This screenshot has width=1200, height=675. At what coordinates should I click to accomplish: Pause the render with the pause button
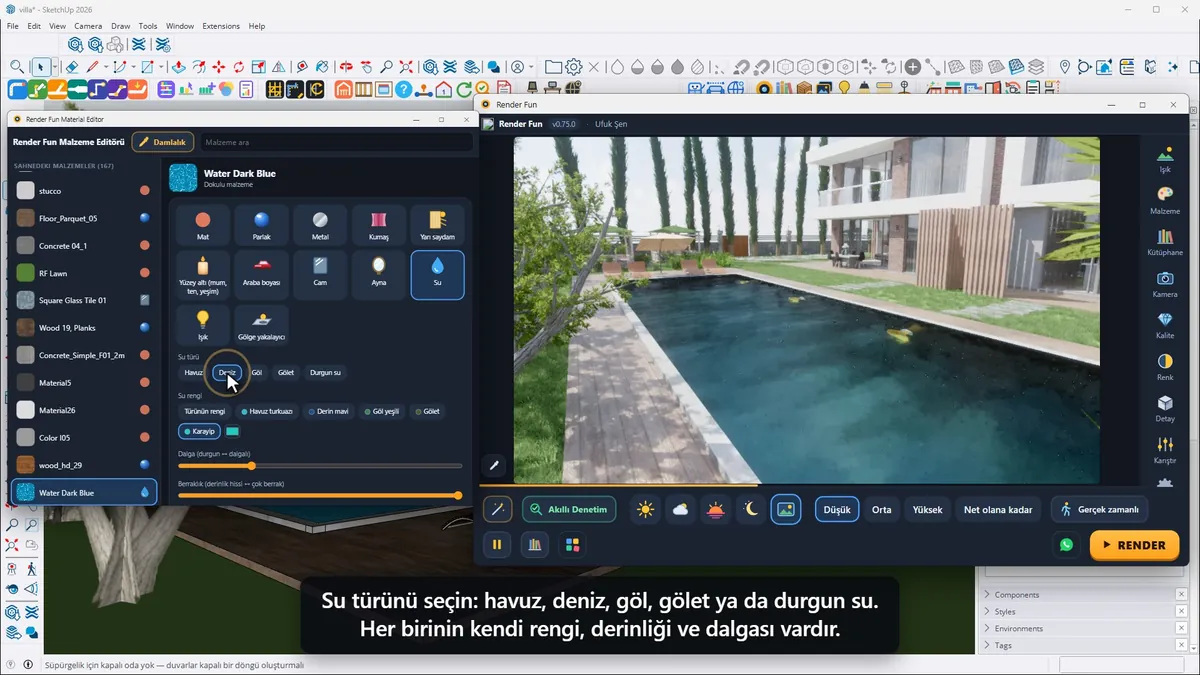pos(497,545)
